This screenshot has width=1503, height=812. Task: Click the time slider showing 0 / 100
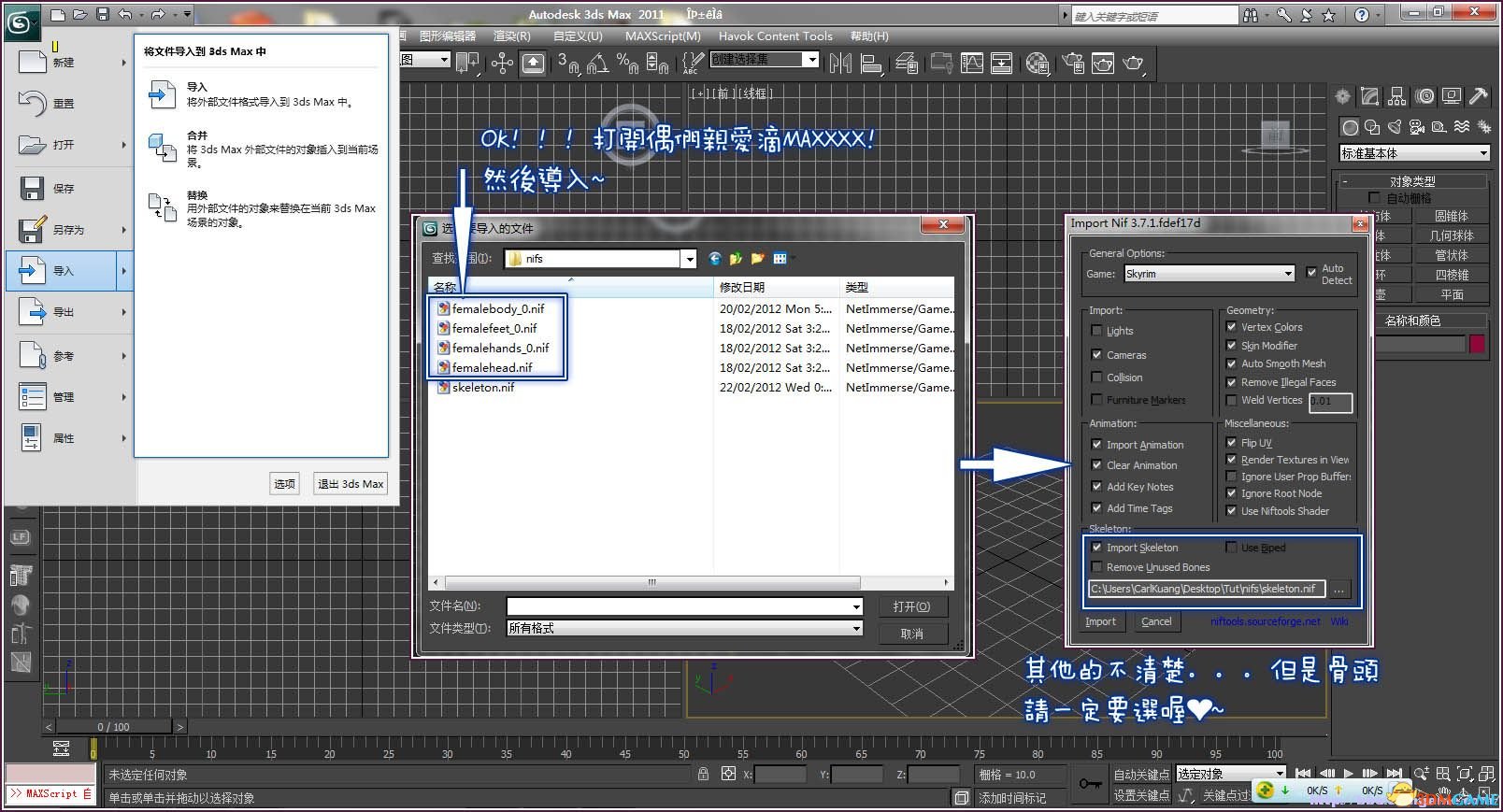114,726
